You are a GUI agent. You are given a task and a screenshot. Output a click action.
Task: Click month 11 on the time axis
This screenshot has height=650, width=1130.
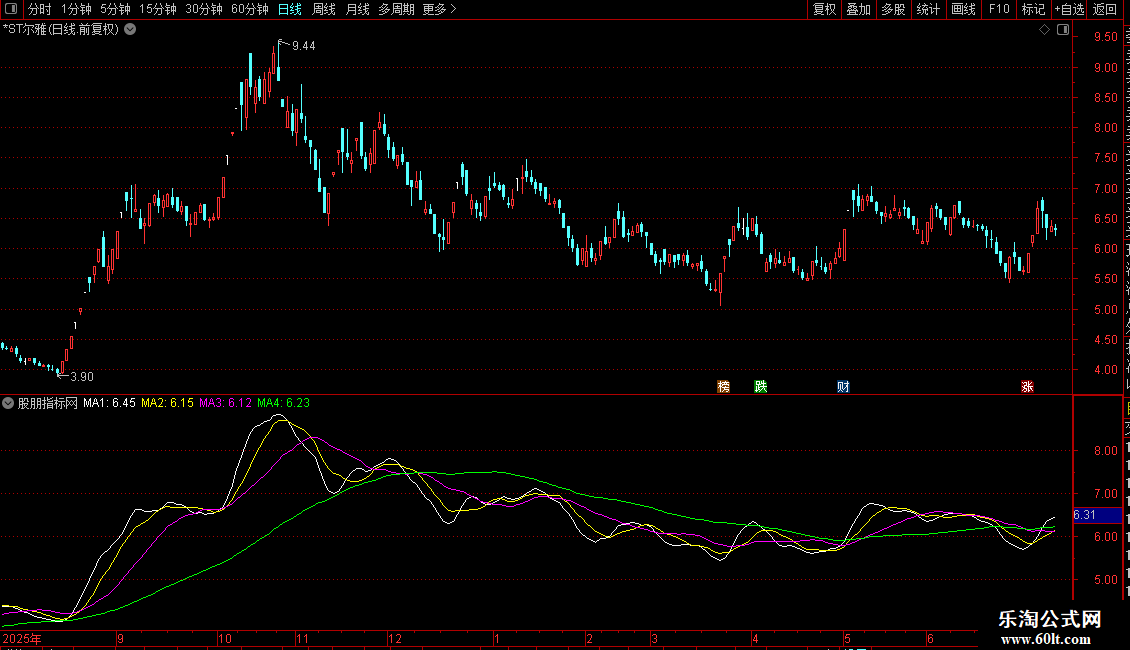tap(302, 638)
